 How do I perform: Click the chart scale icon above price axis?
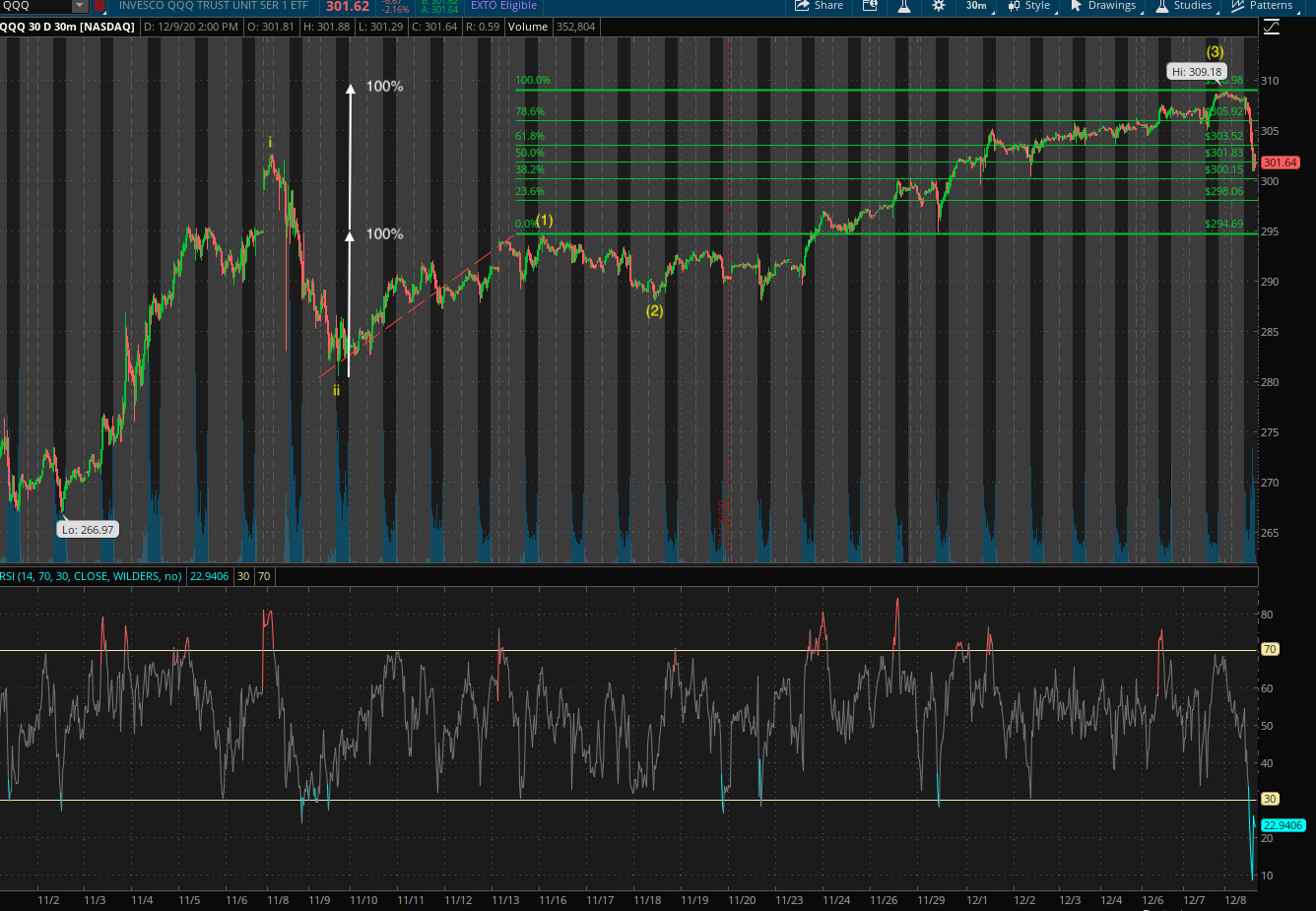pyautogui.click(x=1272, y=27)
